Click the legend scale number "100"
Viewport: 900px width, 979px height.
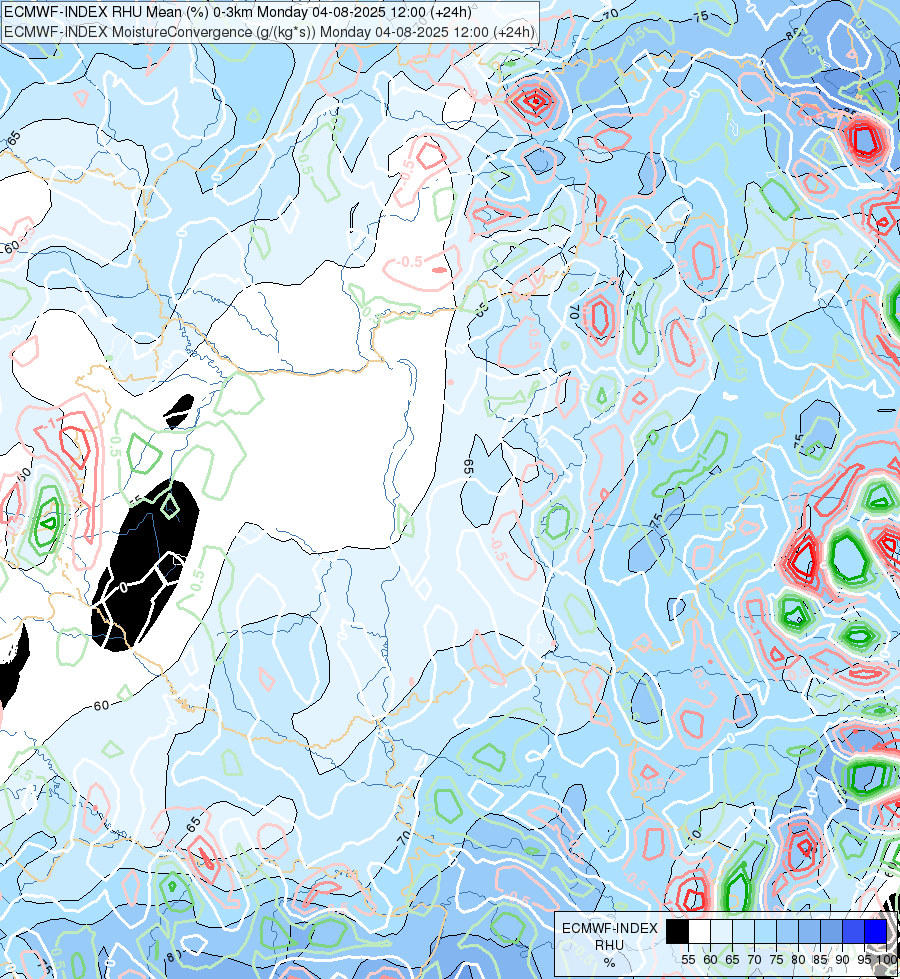click(x=887, y=960)
